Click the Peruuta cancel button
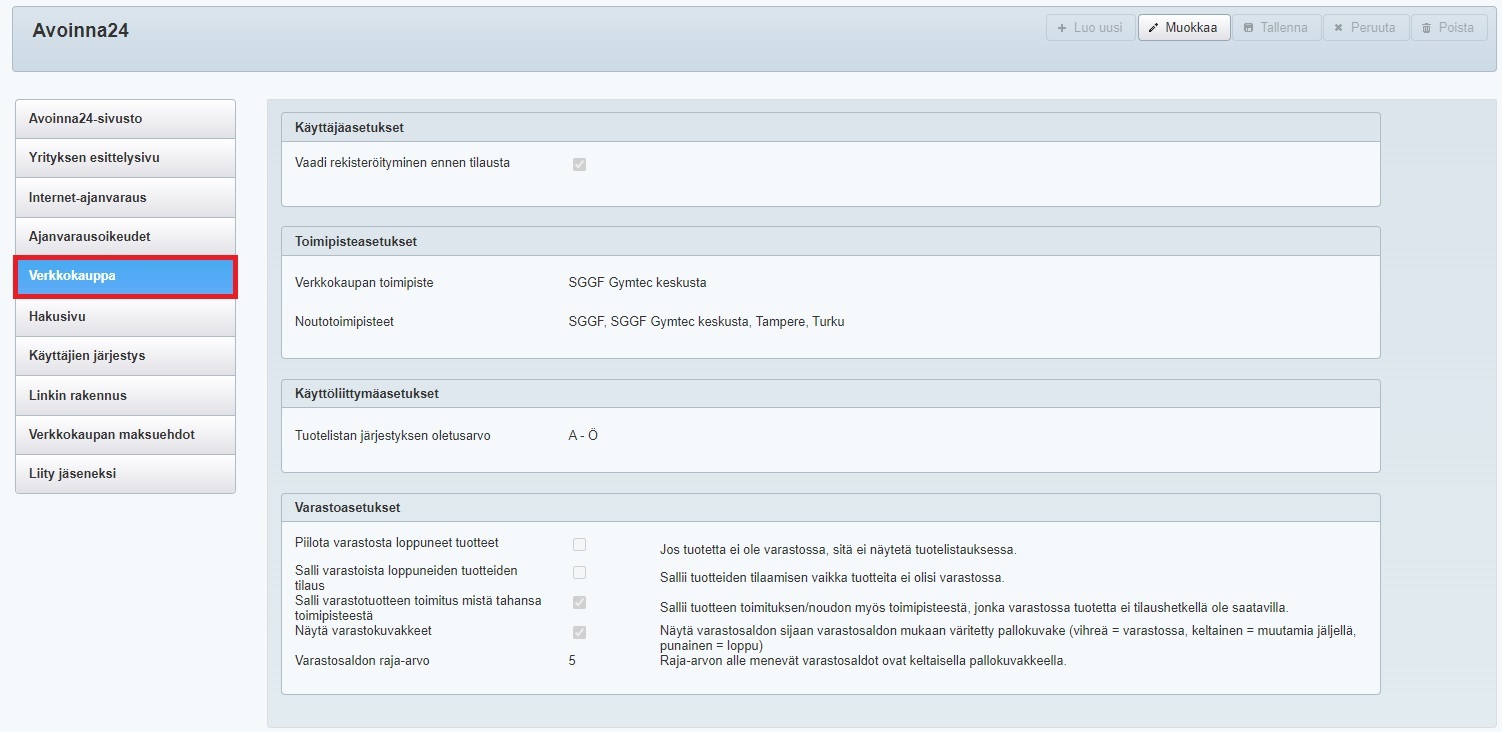1502x732 pixels. [1365, 28]
